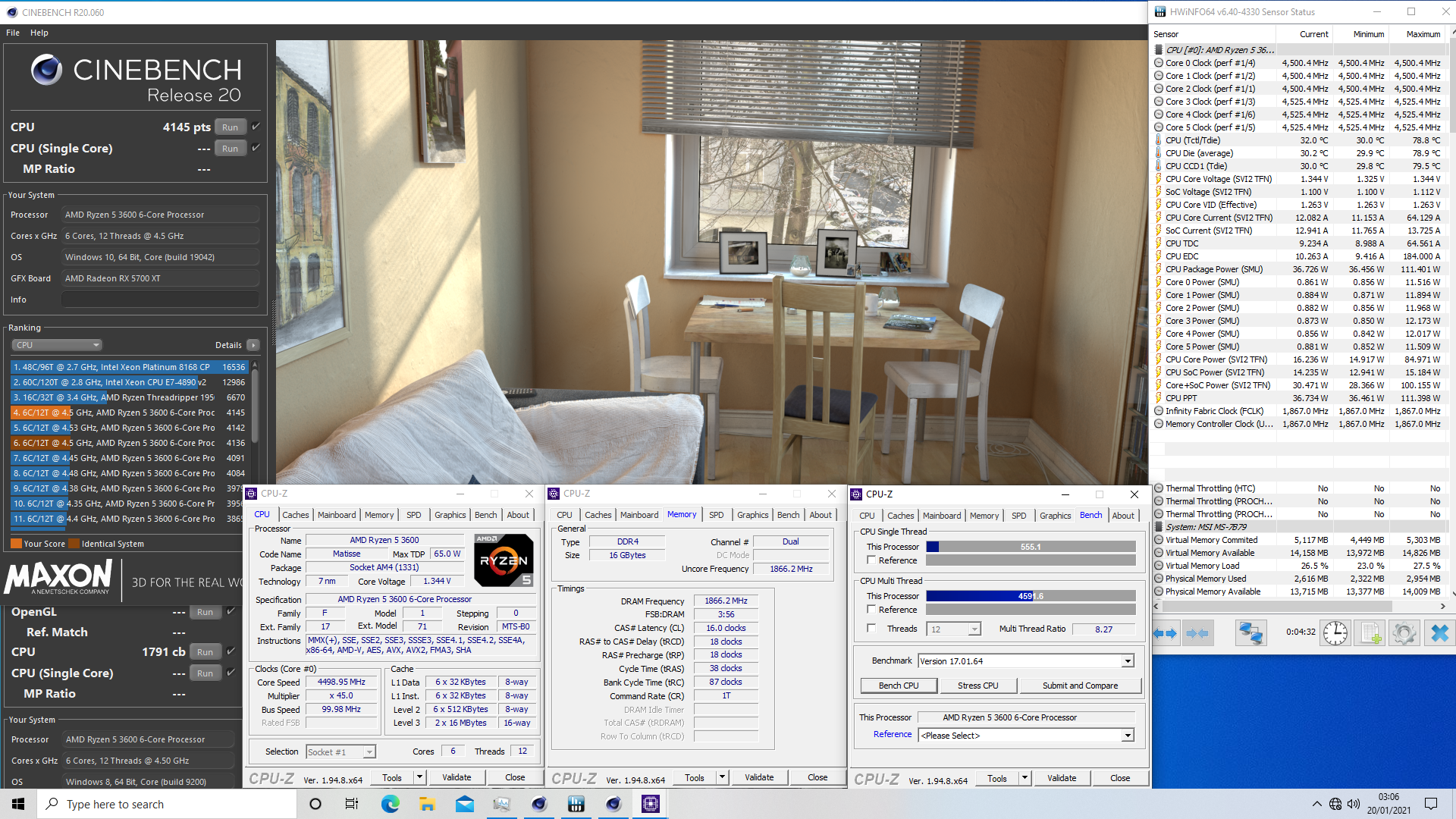
Task: Open Tools dropdown arrow in first CPU-Z
Action: click(x=419, y=777)
